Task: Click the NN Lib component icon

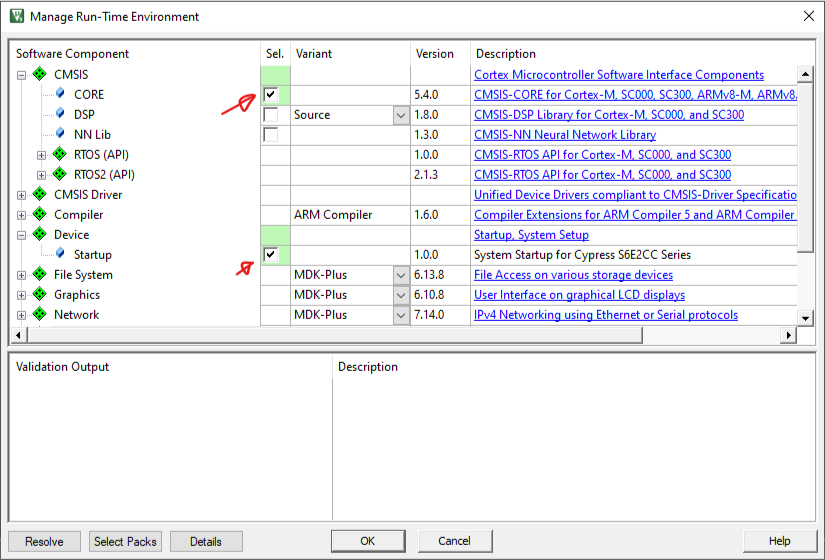Action: tap(60, 135)
